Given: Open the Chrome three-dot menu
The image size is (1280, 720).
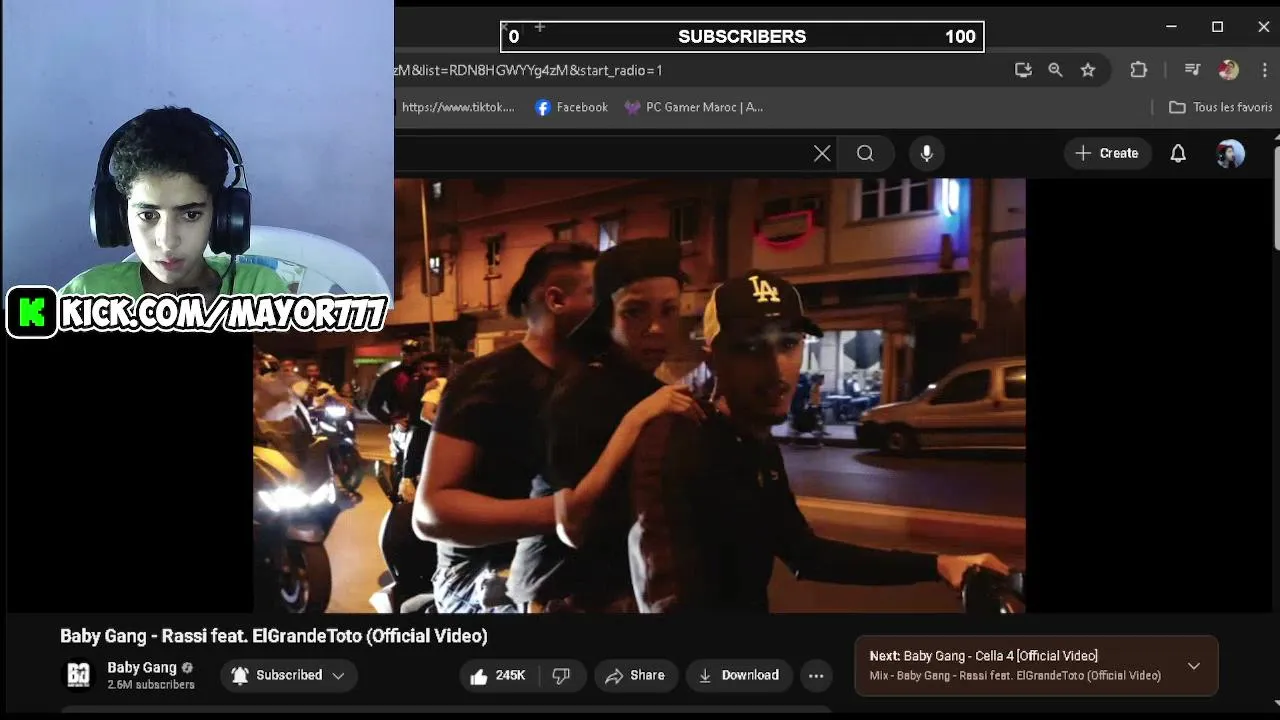Looking at the screenshot, I should pyautogui.click(x=1265, y=70).
